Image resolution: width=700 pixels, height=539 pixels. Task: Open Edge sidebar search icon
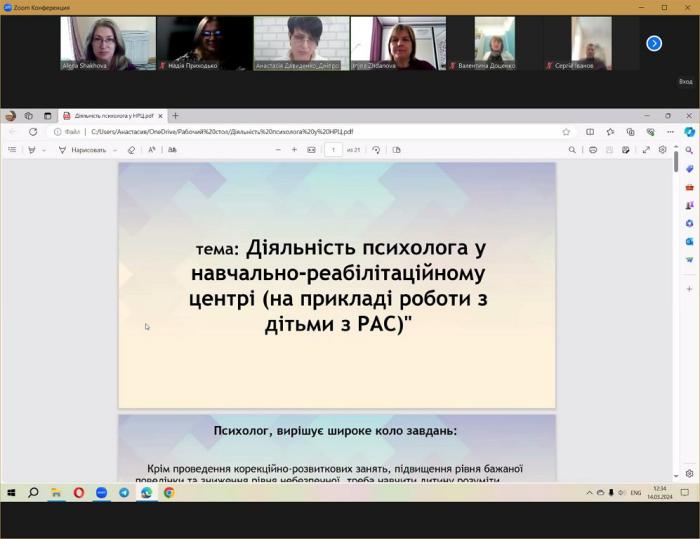click(689, 150)
